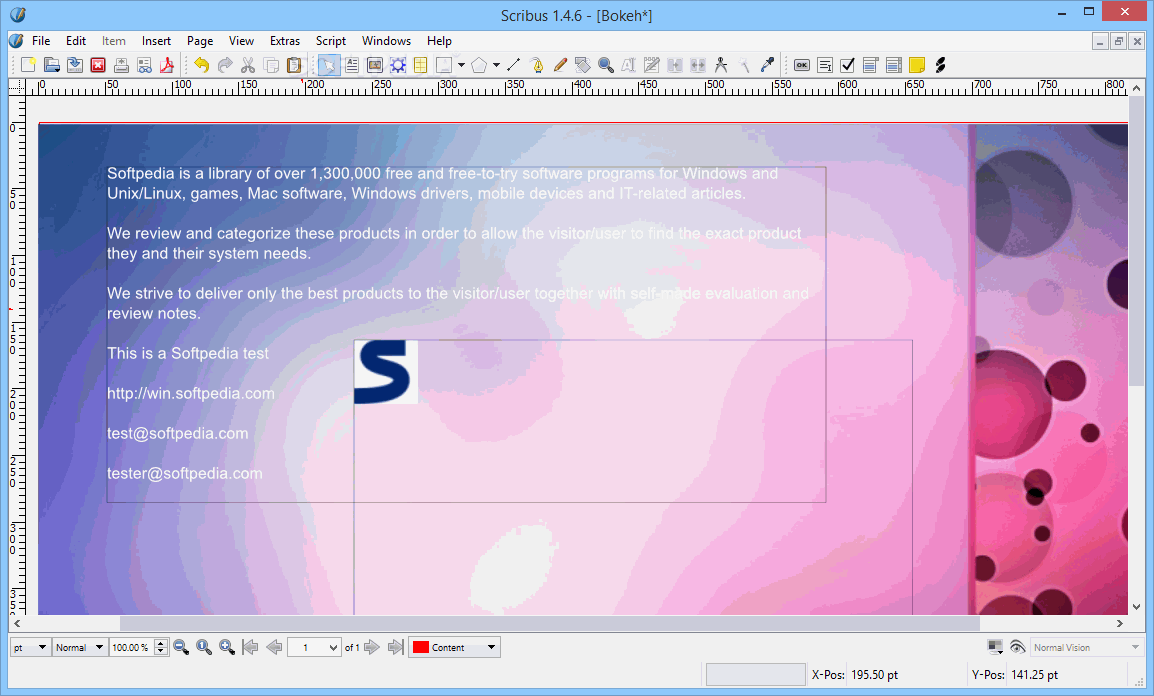Open the shape chooser dropdown arrow
The image size is (1154, 696).
pyautogui.click(x=461, y=65)
